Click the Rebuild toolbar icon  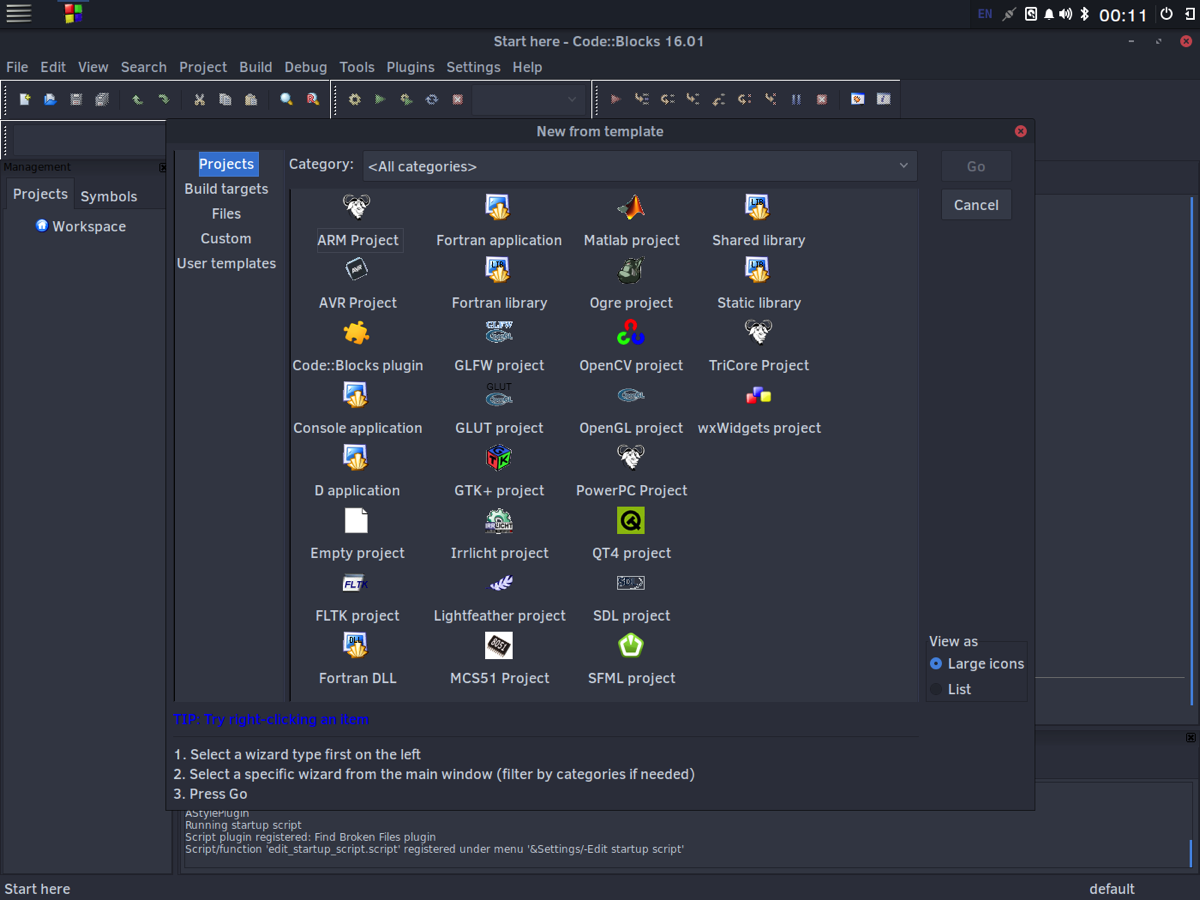432,100
